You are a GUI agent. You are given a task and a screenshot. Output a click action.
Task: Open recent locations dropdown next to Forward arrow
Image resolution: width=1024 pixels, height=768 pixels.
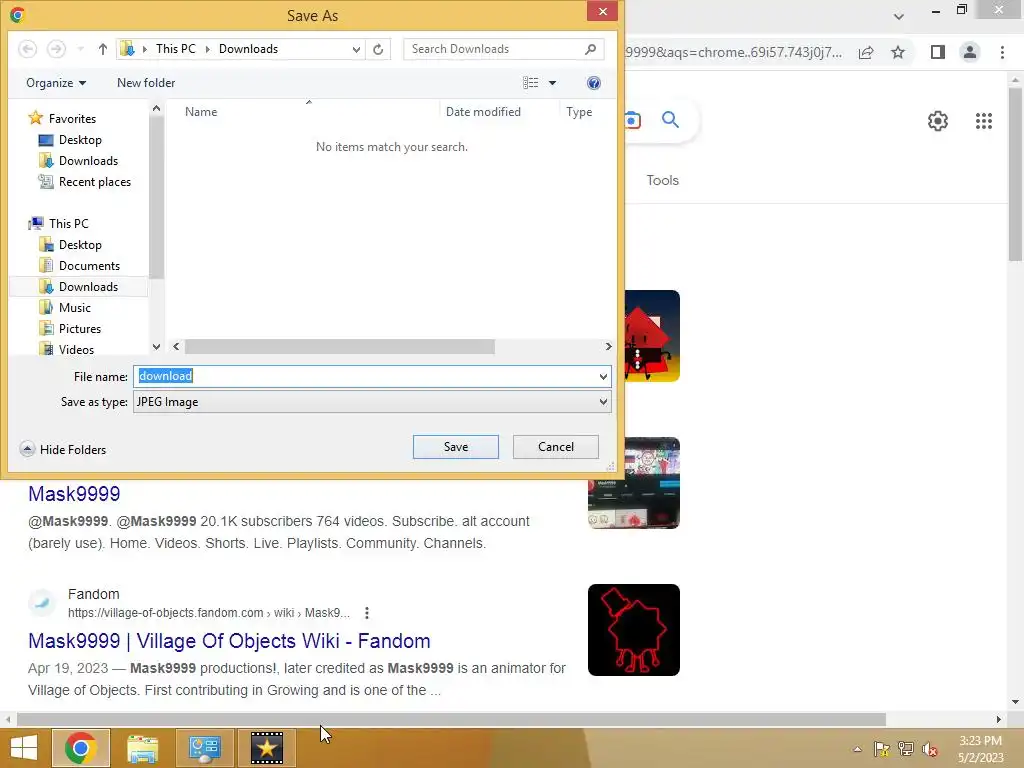80,49
